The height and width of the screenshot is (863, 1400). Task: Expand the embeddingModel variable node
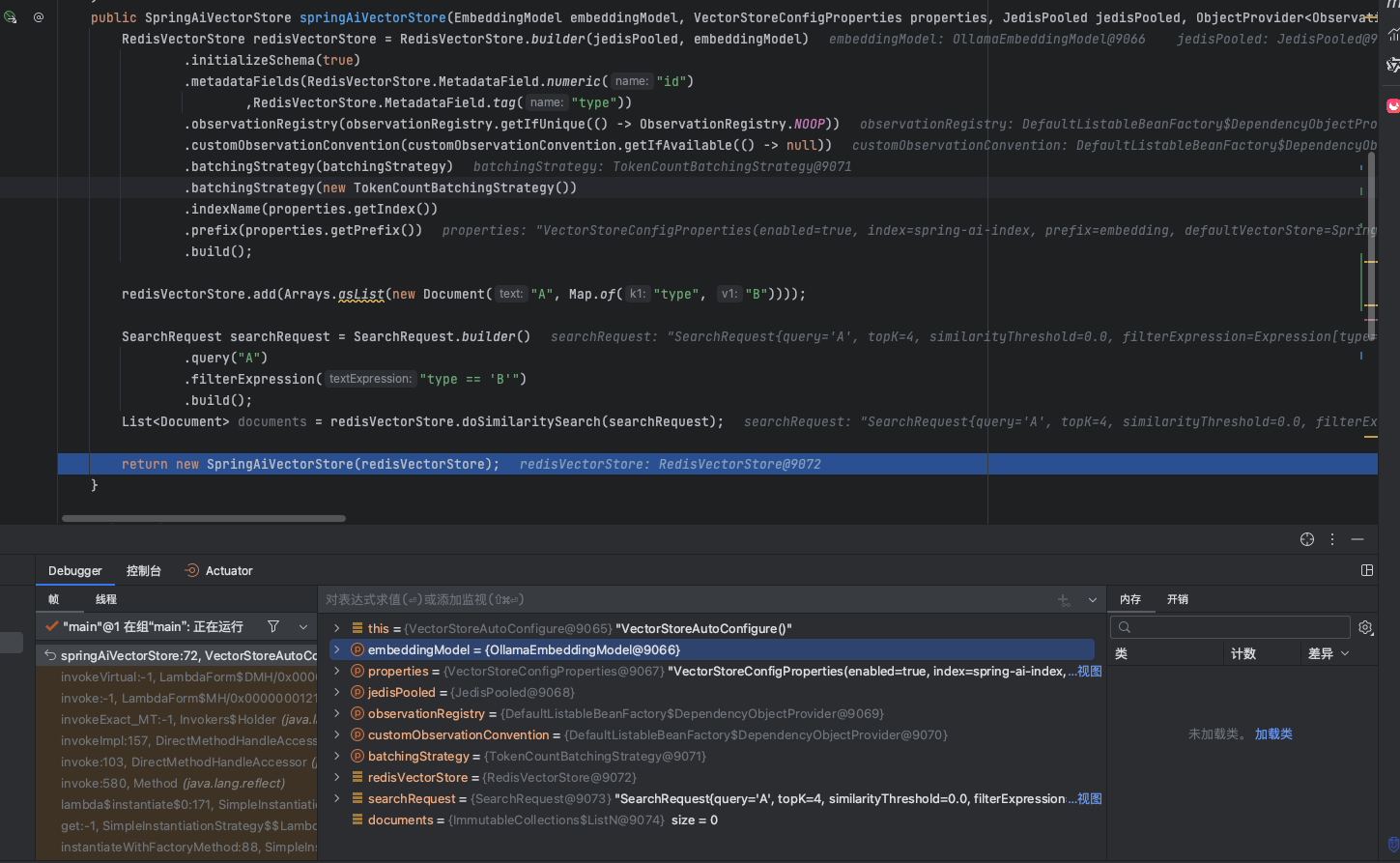click(x=337, y=649)
